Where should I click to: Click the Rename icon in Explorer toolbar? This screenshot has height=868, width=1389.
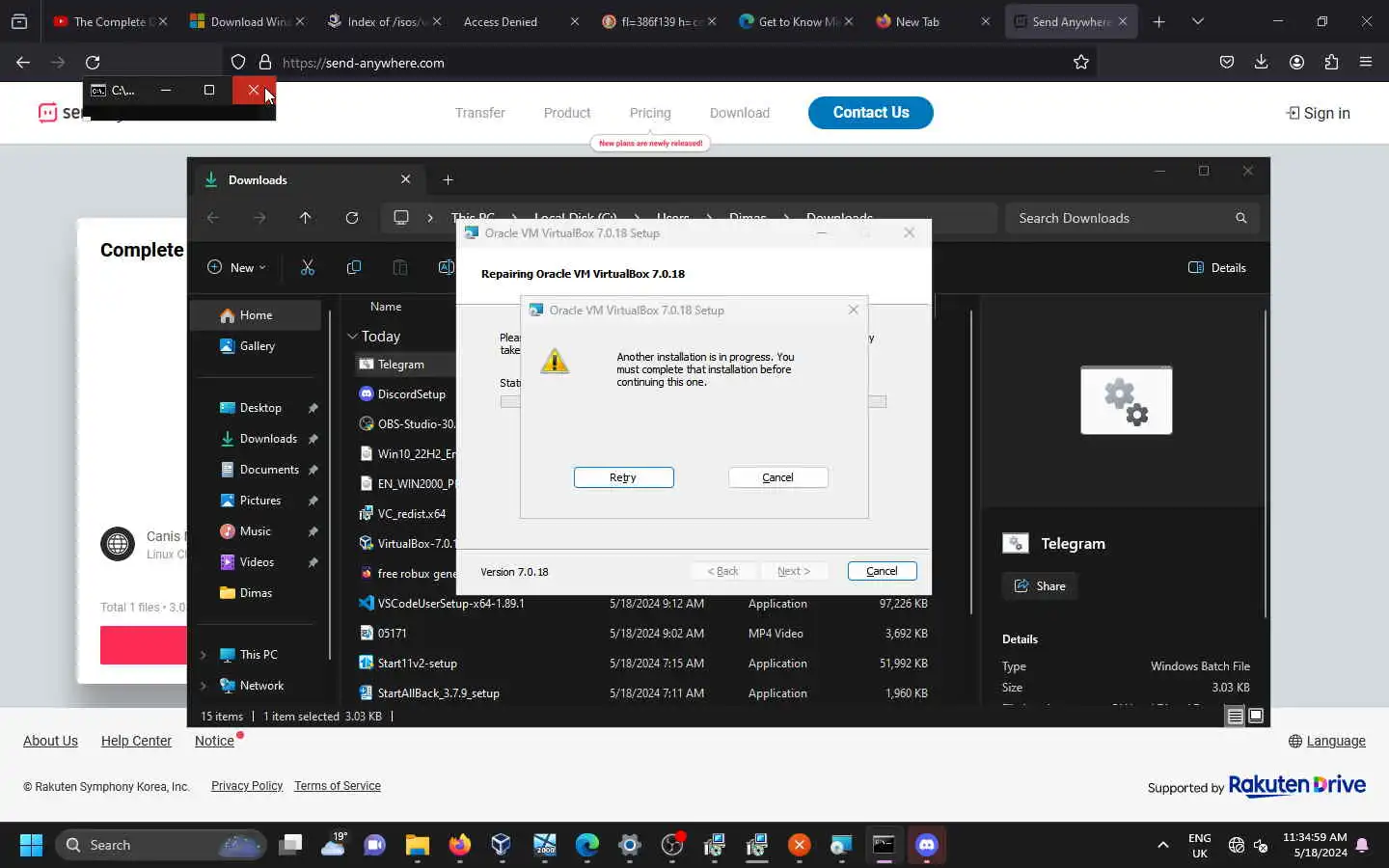click(x=446, y=267)
